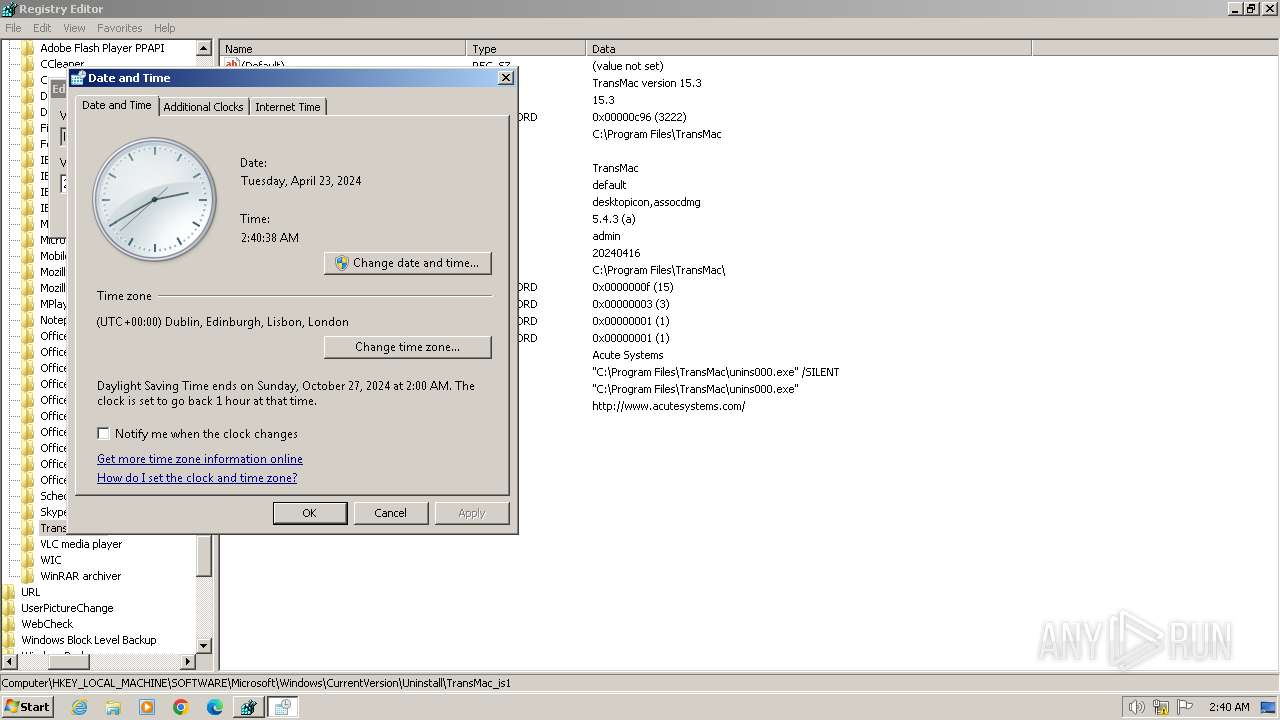Open How do I set the clock link
Screen dimensions: 1280x720
click(x=197, y=478)
